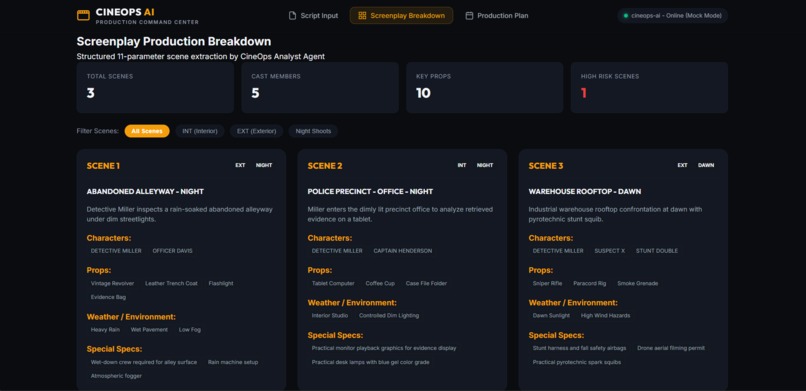Click the CAPTAIN HENDERSON character tag
The width and height of the screenshot is (806, 391).
click(x=402, y=251)
